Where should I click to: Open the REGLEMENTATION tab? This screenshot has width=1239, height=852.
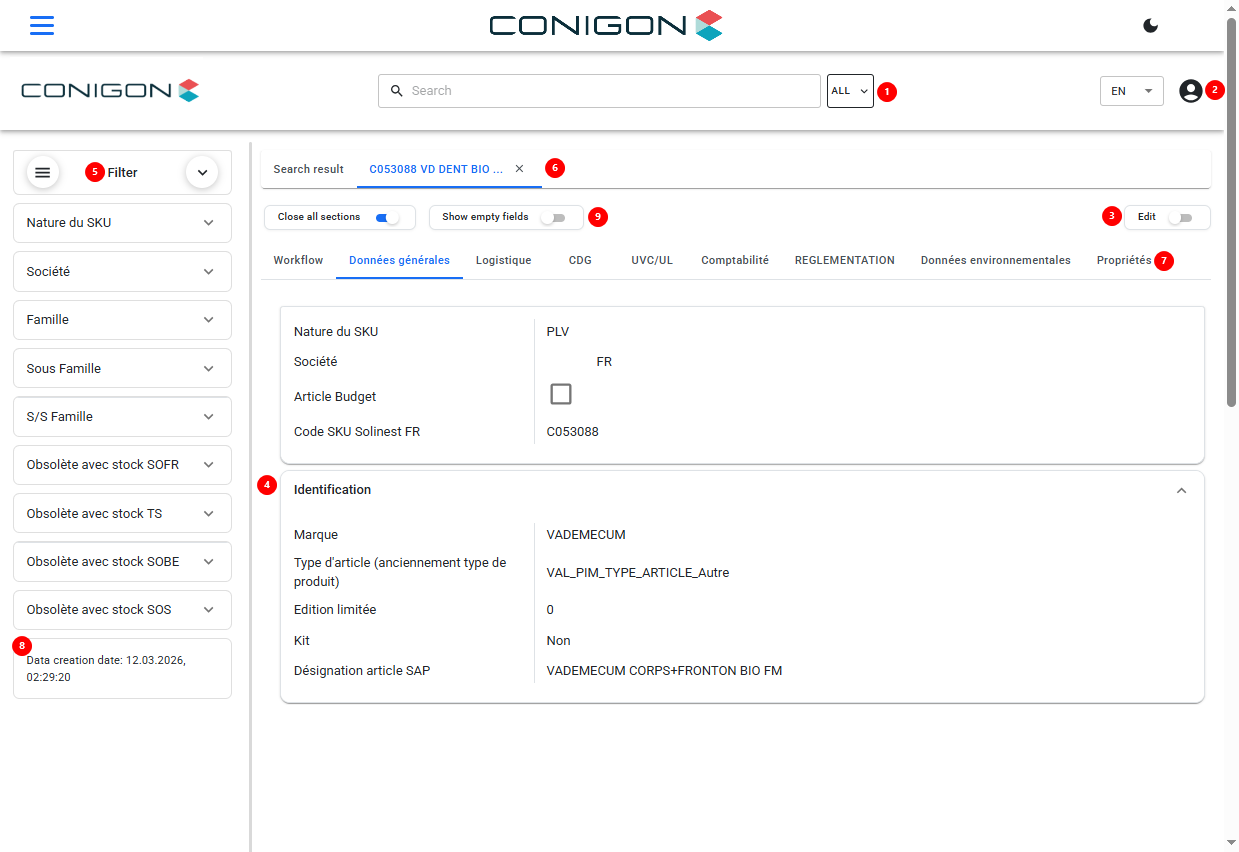coord(844,260)
